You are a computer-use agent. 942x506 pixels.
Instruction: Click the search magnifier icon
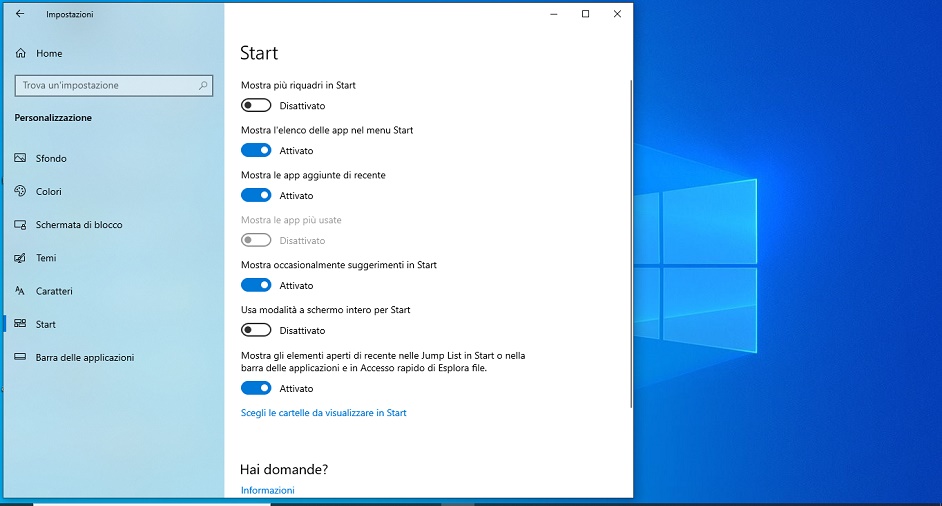[x=203, y=85]
